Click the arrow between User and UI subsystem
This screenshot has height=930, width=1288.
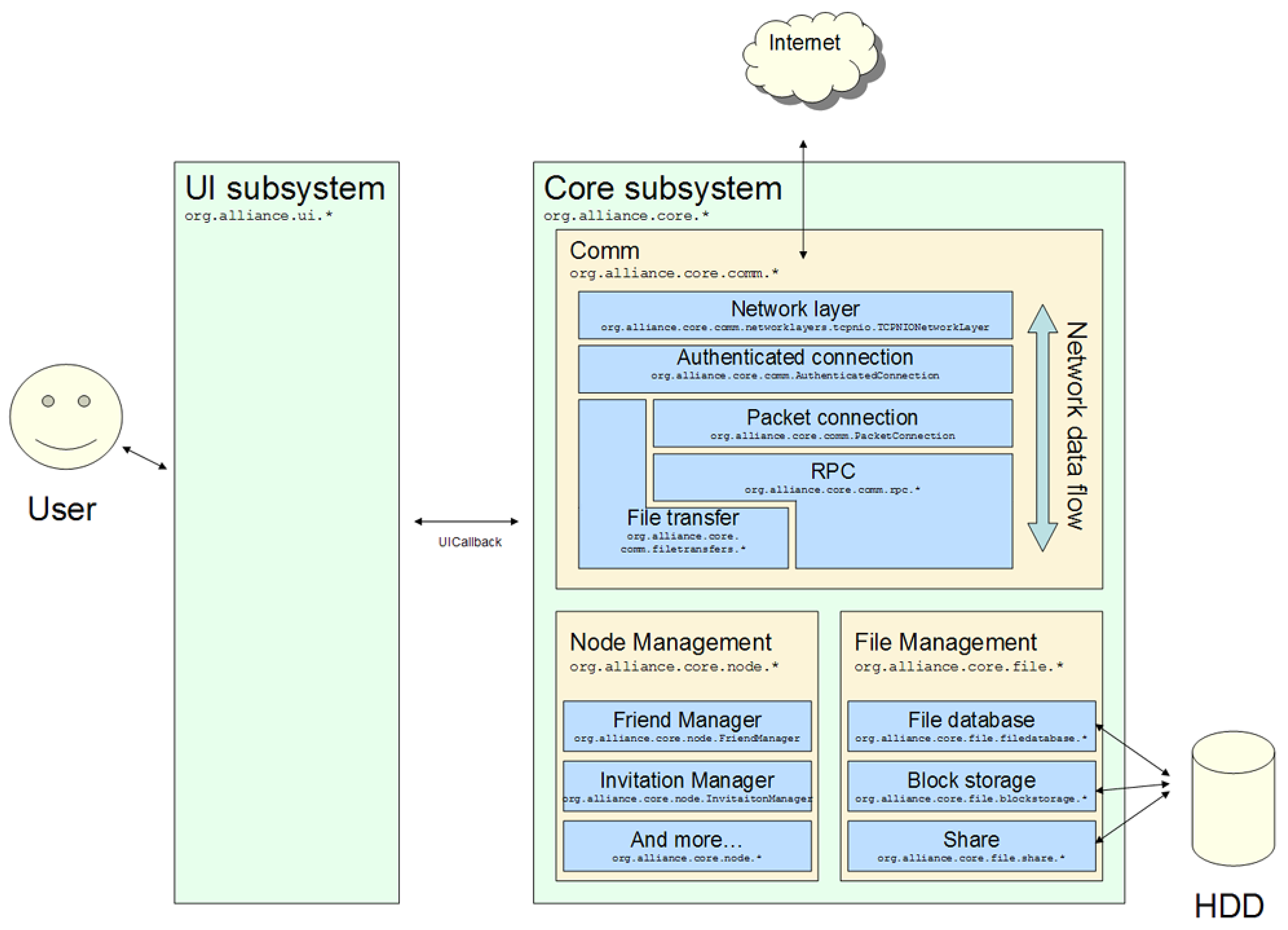pyautogui.click(x=145, y=458)
